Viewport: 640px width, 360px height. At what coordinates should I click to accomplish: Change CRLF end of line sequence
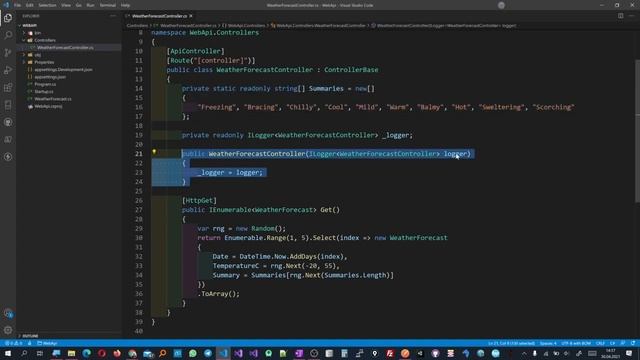coord(600,343)
